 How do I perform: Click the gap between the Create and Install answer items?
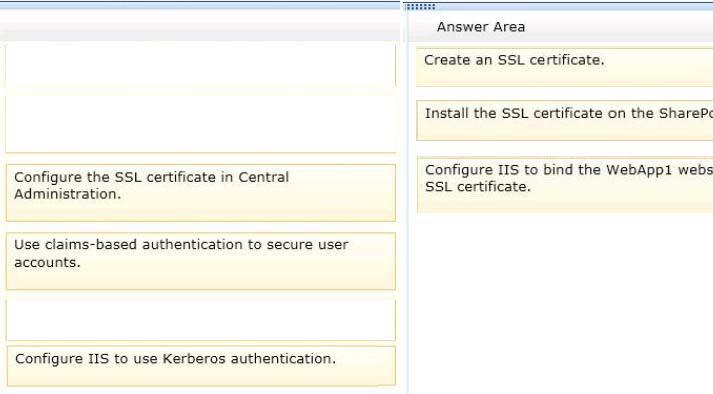tap(564, 94)
